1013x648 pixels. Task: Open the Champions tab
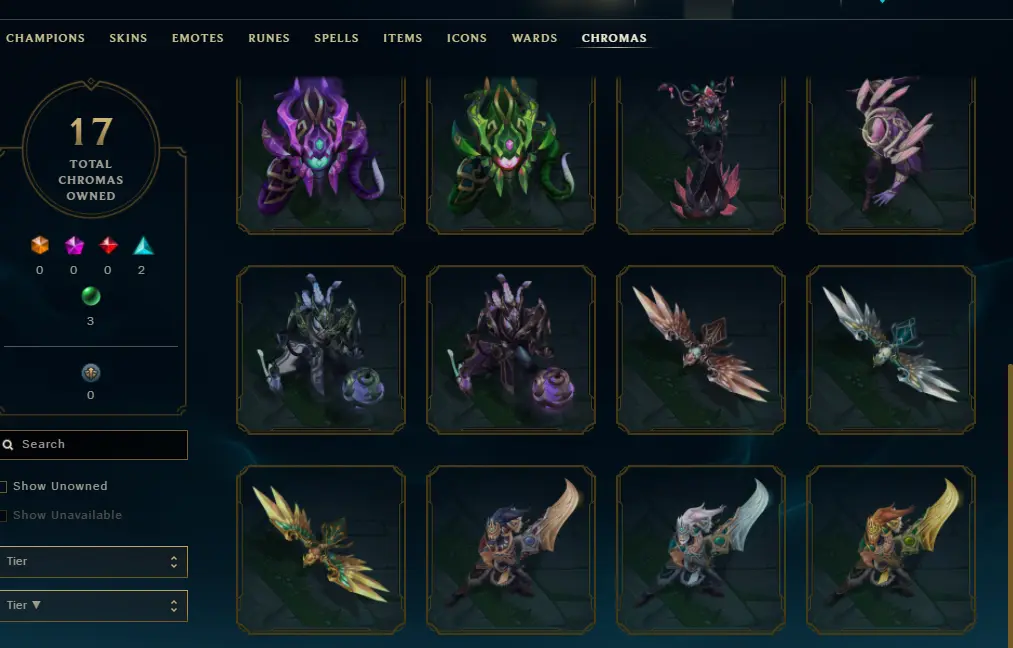tap(45, 38)
